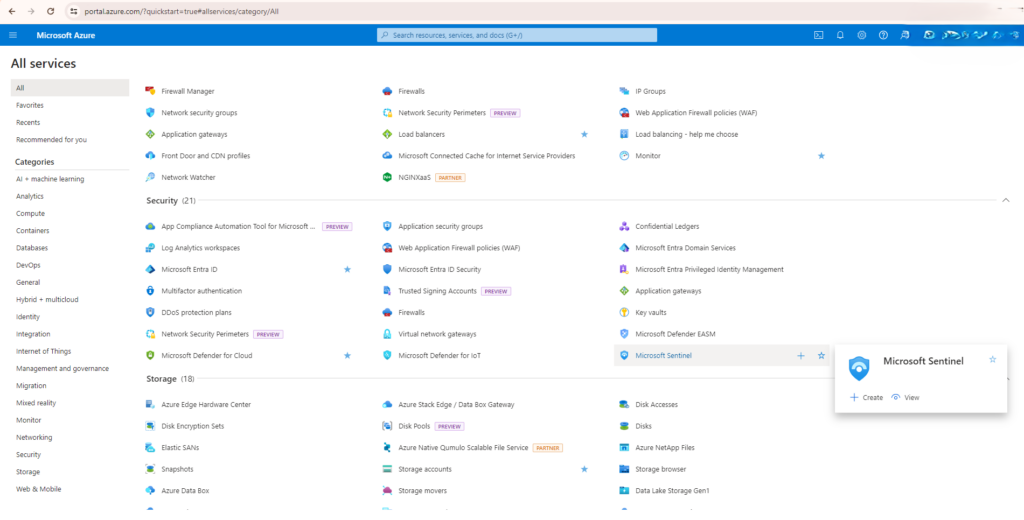Toggle favorite star for Microsoft Entra ID
Viewport: 1024px width, 520px height.
[x=347, y=269]
